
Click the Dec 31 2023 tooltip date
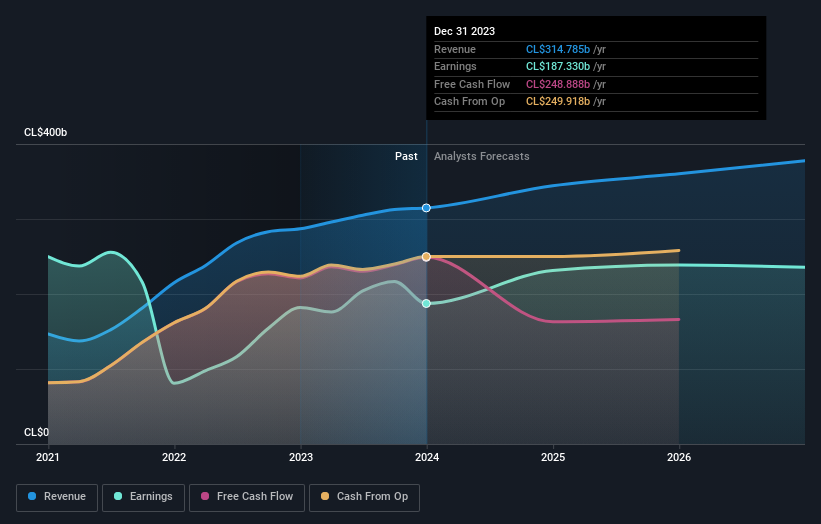pyautogui.click(x=464, y=31)
